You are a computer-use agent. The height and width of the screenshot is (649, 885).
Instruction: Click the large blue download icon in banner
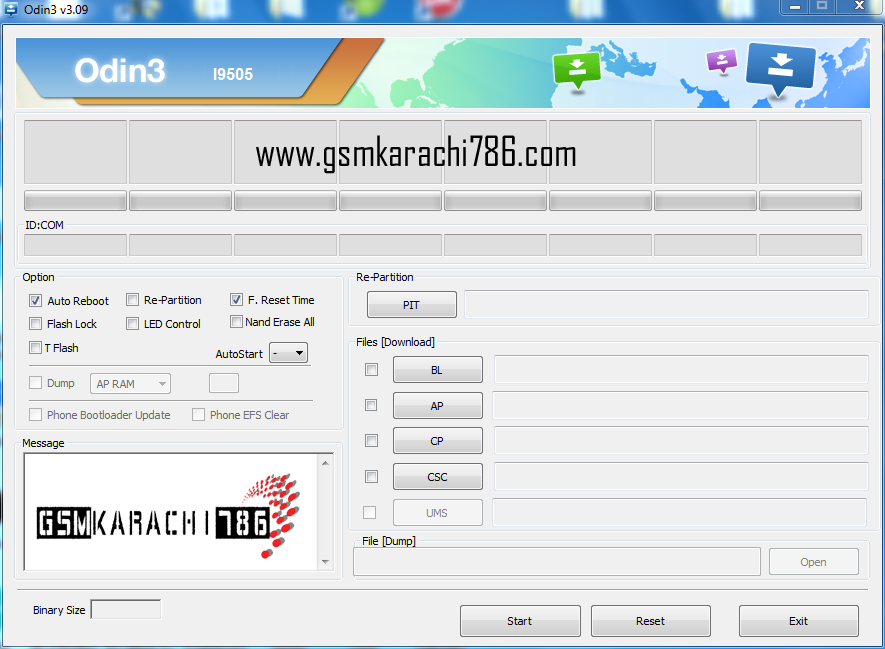781,68
